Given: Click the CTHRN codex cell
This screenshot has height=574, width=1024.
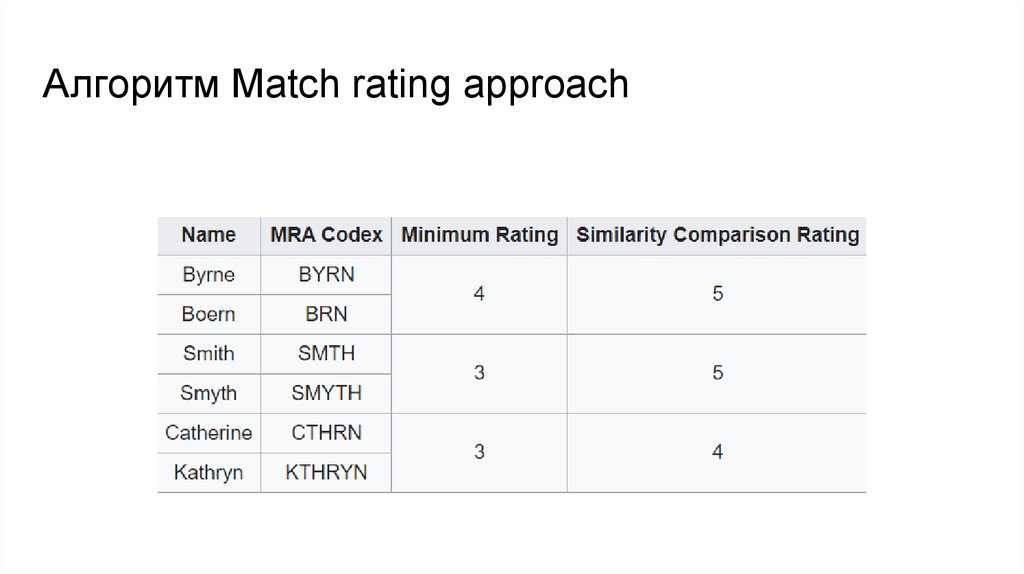Looking at the screenshot, I should click(x=326, y=433).
